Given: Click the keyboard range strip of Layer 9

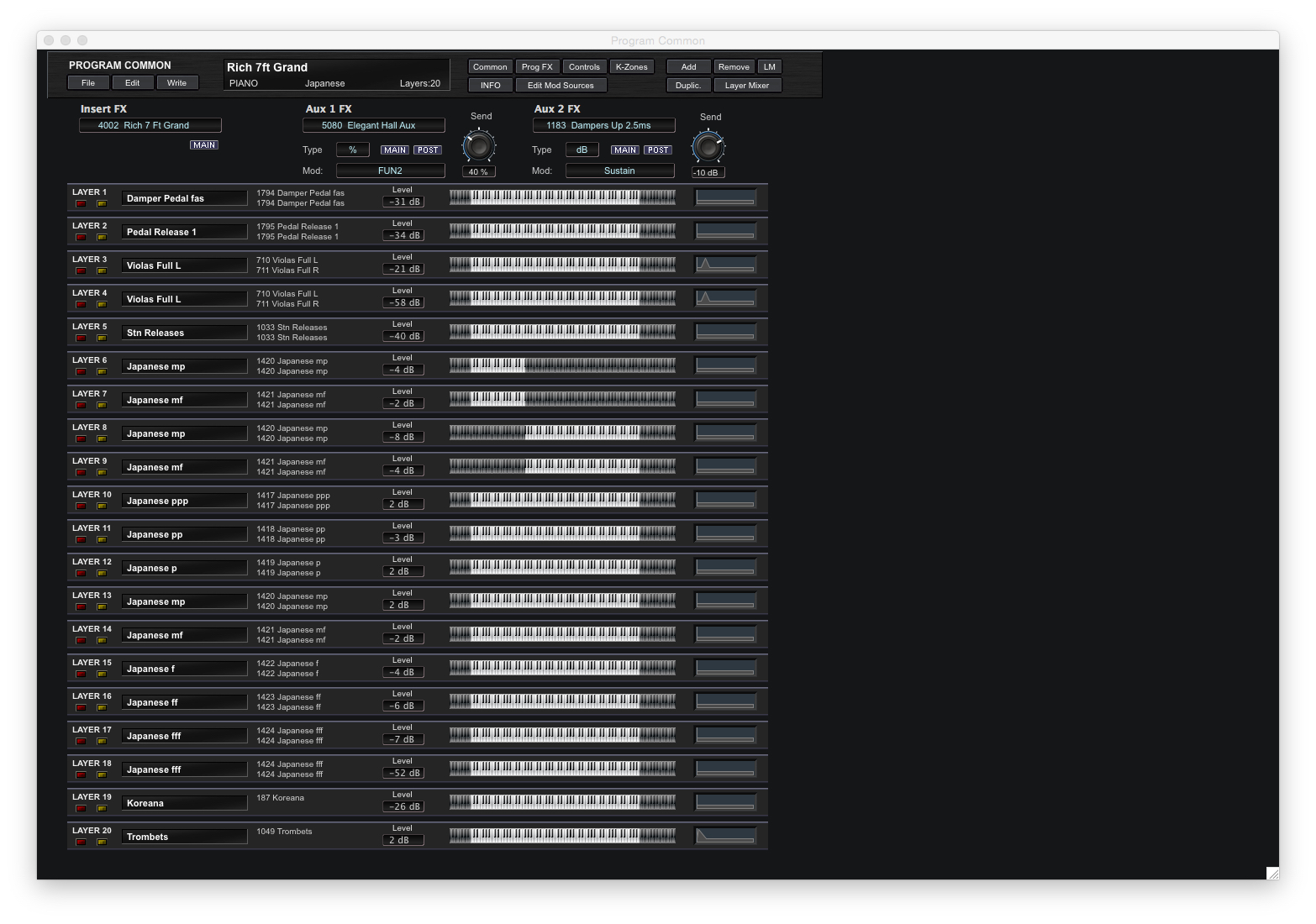Looking at the screenshot, I should click(x=562, y=466).
